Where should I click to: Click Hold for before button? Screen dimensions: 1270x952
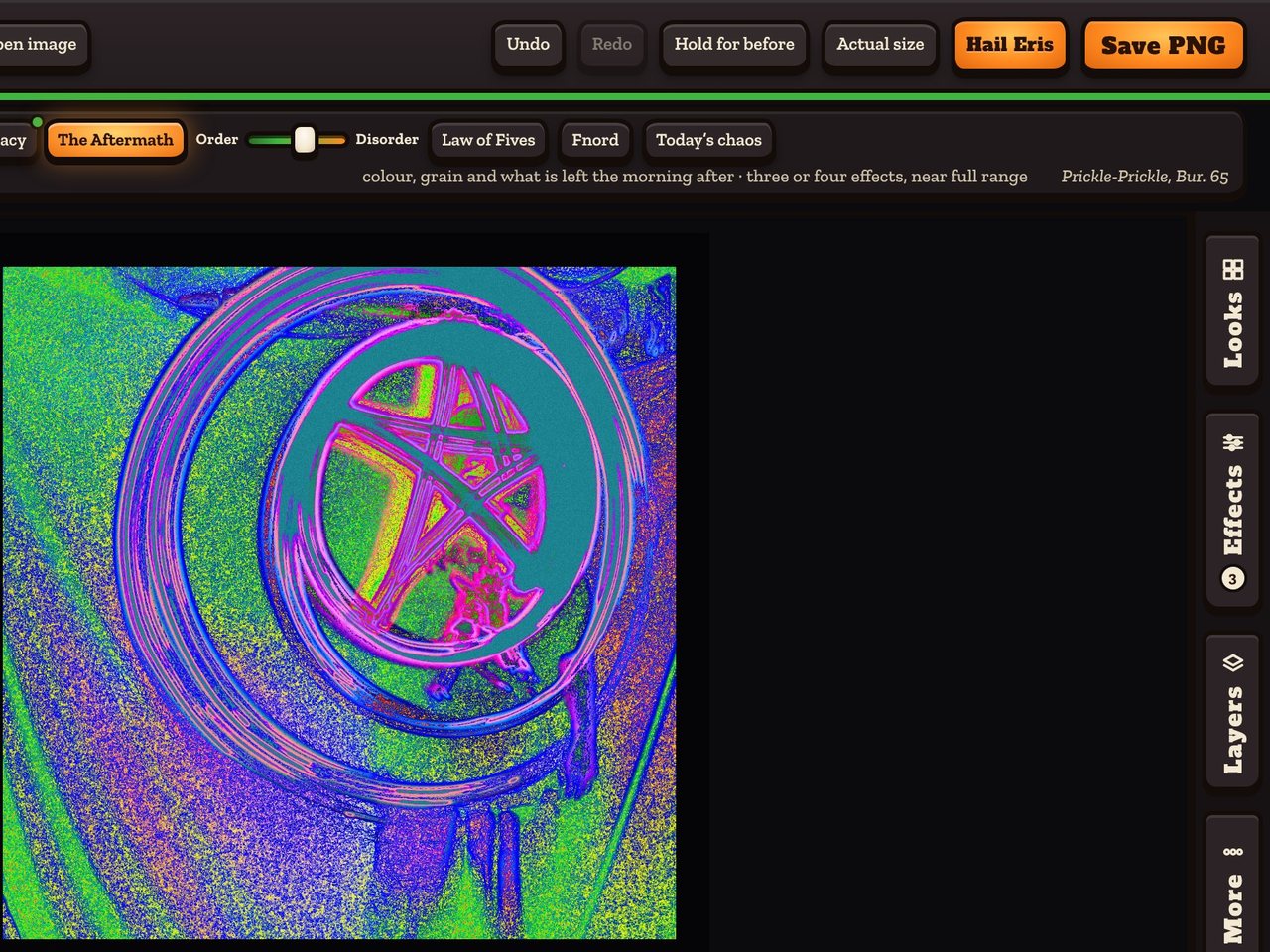point(734,45)
